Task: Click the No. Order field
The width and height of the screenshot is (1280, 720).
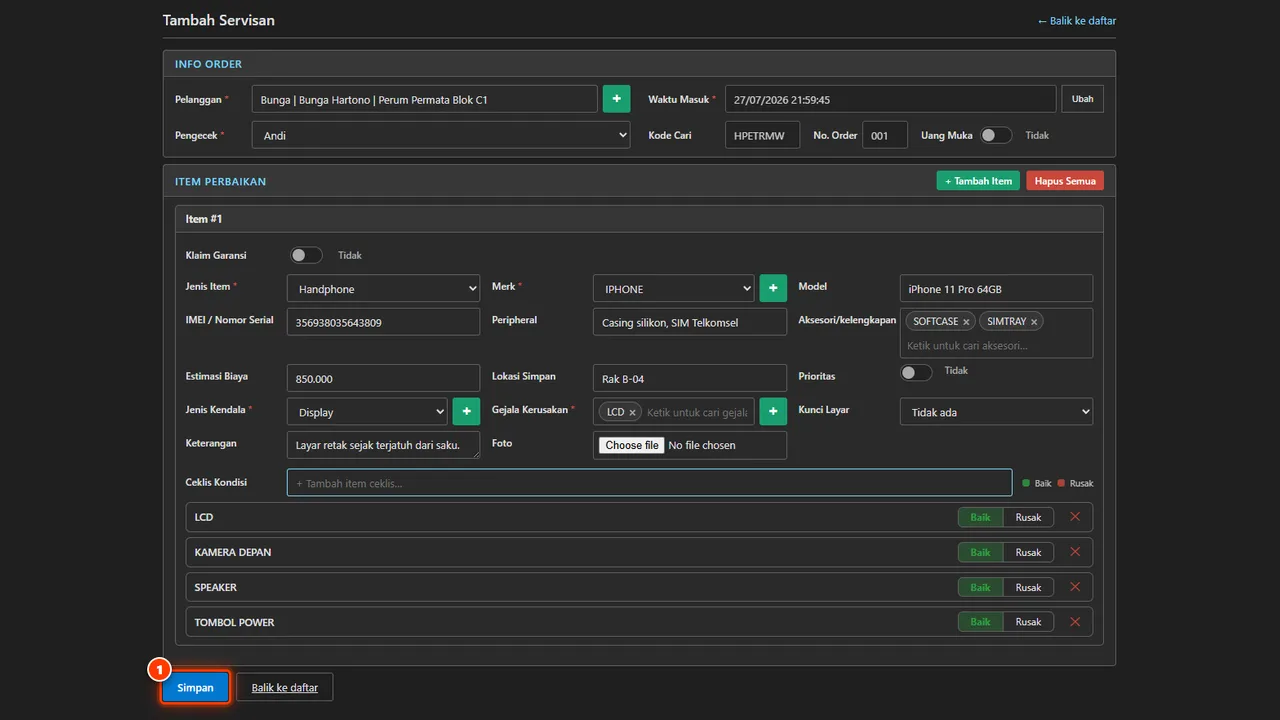Action: [x=885, y=135]
